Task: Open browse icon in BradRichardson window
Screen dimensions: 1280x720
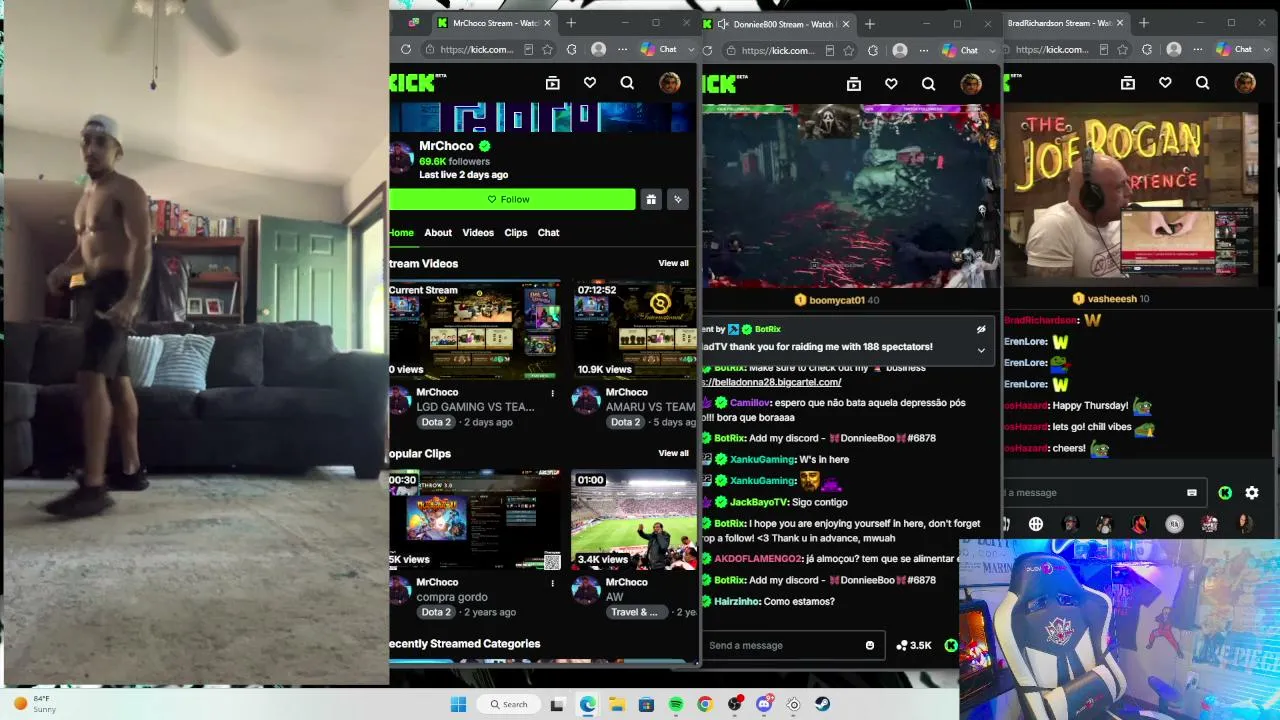Action: (1128, 83)
